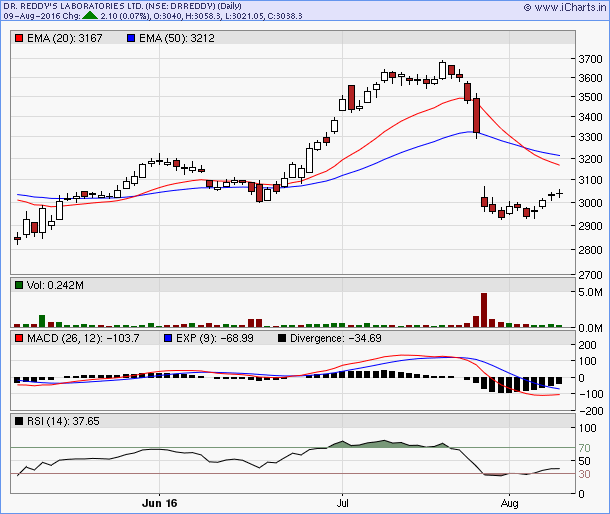
Task: Click the 'Jun 16' x-axis label
Action: (160, 503)
